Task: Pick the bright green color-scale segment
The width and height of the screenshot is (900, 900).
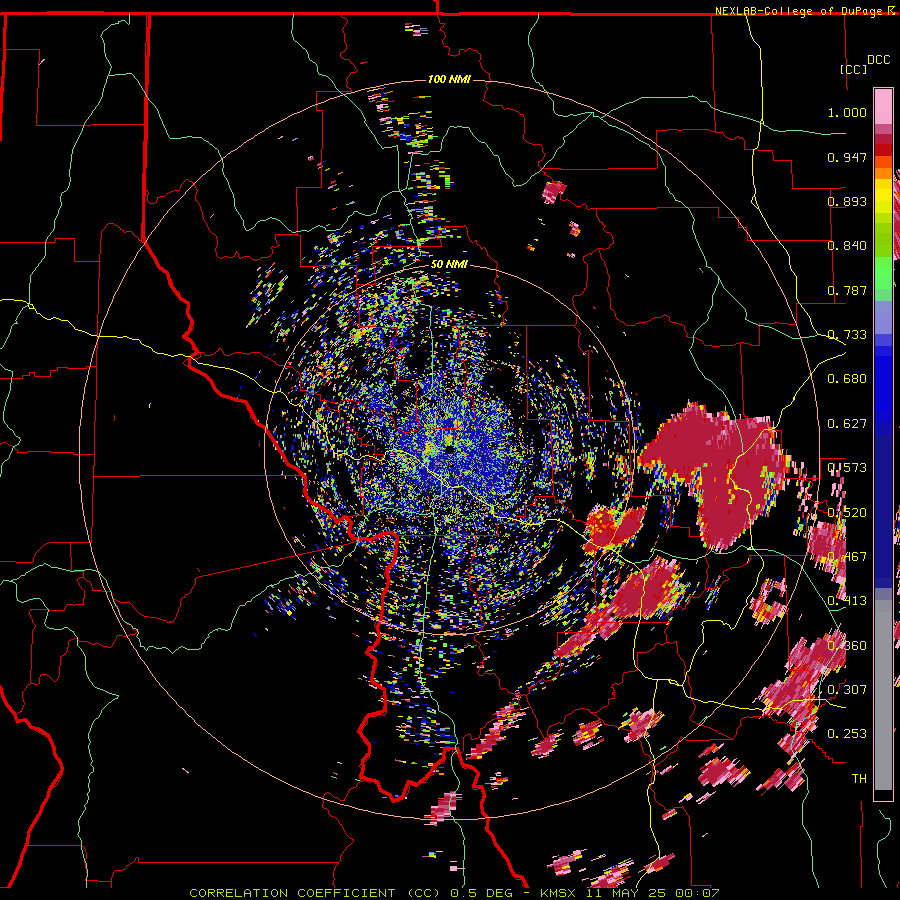Action: click(883, 273)
